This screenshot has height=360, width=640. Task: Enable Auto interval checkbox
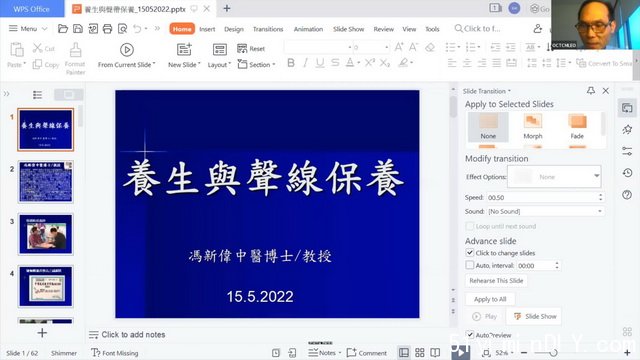(x=470, y=265)
